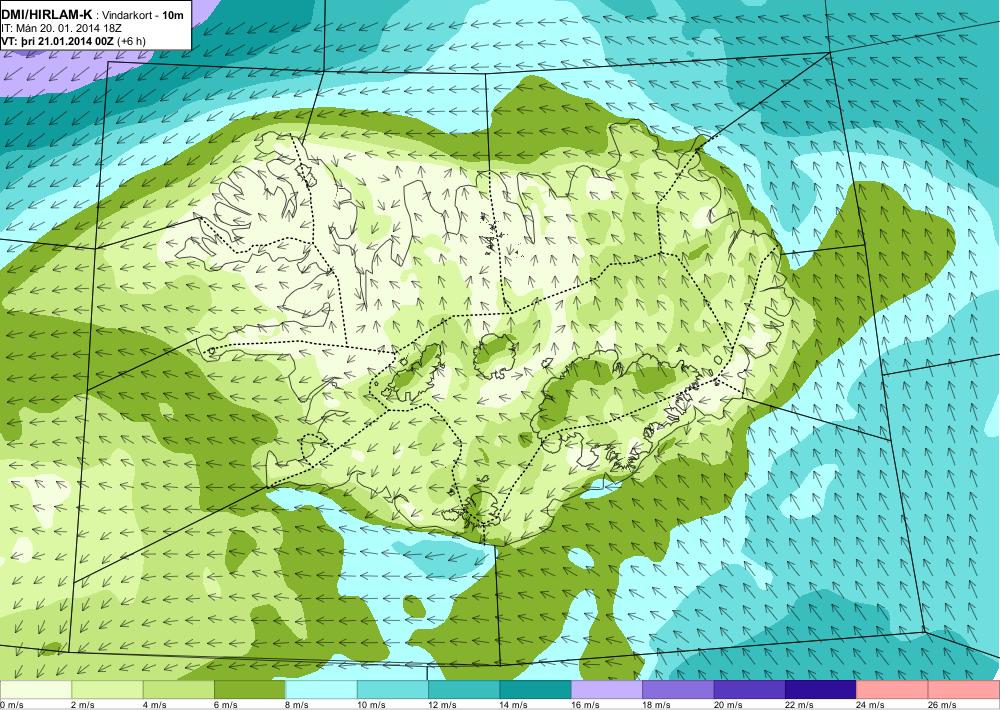The image size is (1000, 710).
Task: Click the '14 m/s' legend label
Action: [x=513, y=705]
